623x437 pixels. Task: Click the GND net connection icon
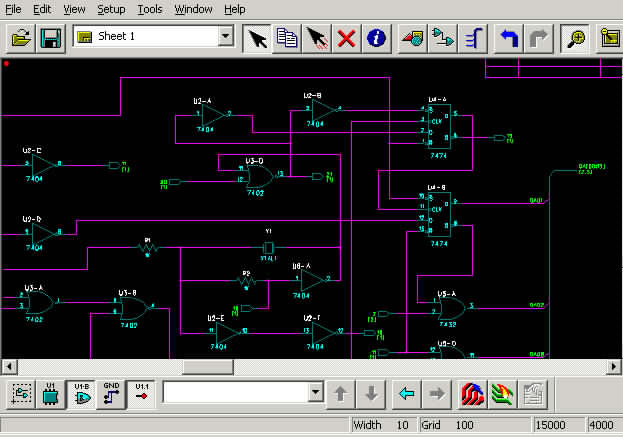112,393
